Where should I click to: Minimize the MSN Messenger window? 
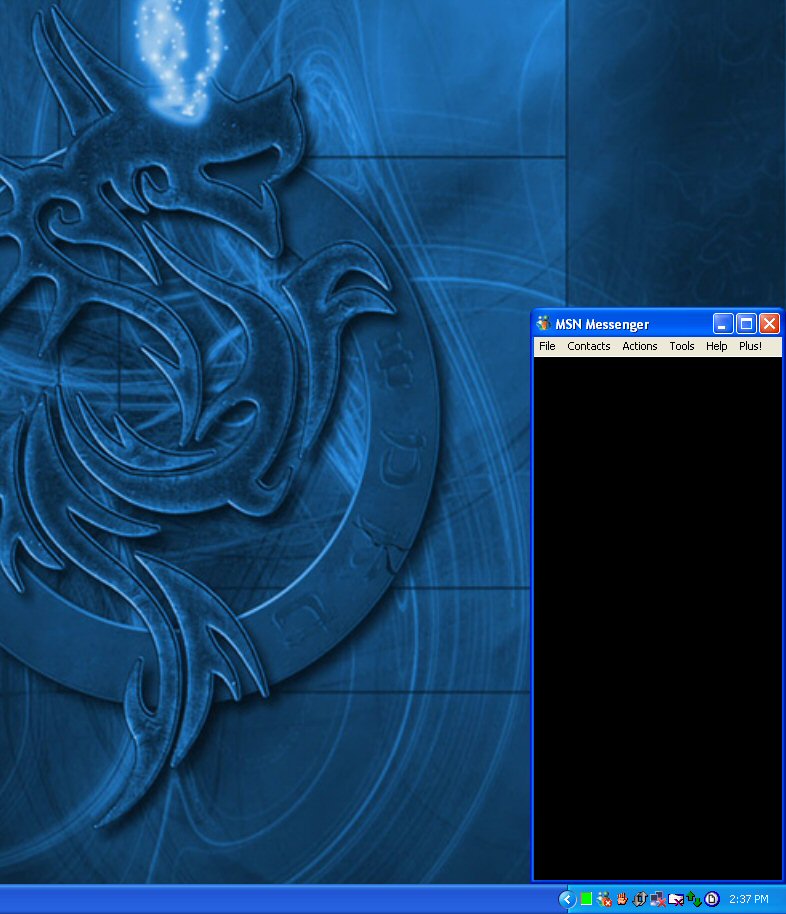723,324
